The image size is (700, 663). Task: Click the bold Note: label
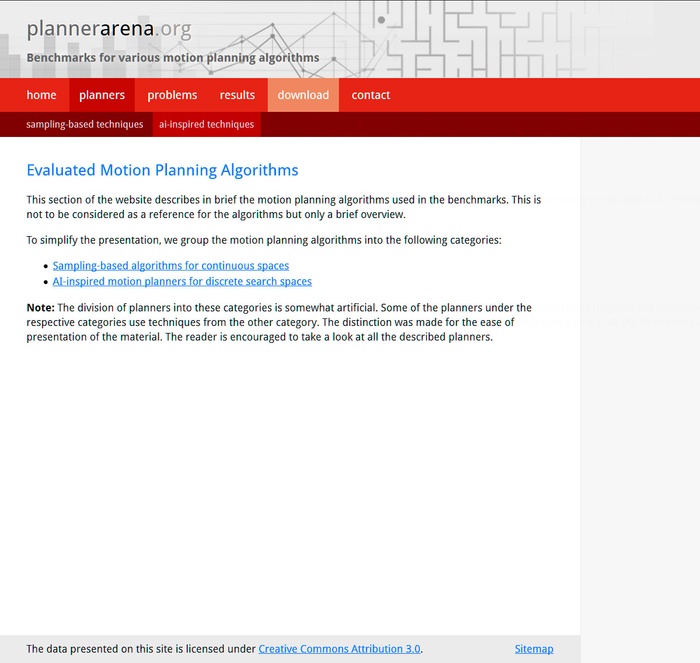[40, 308]
